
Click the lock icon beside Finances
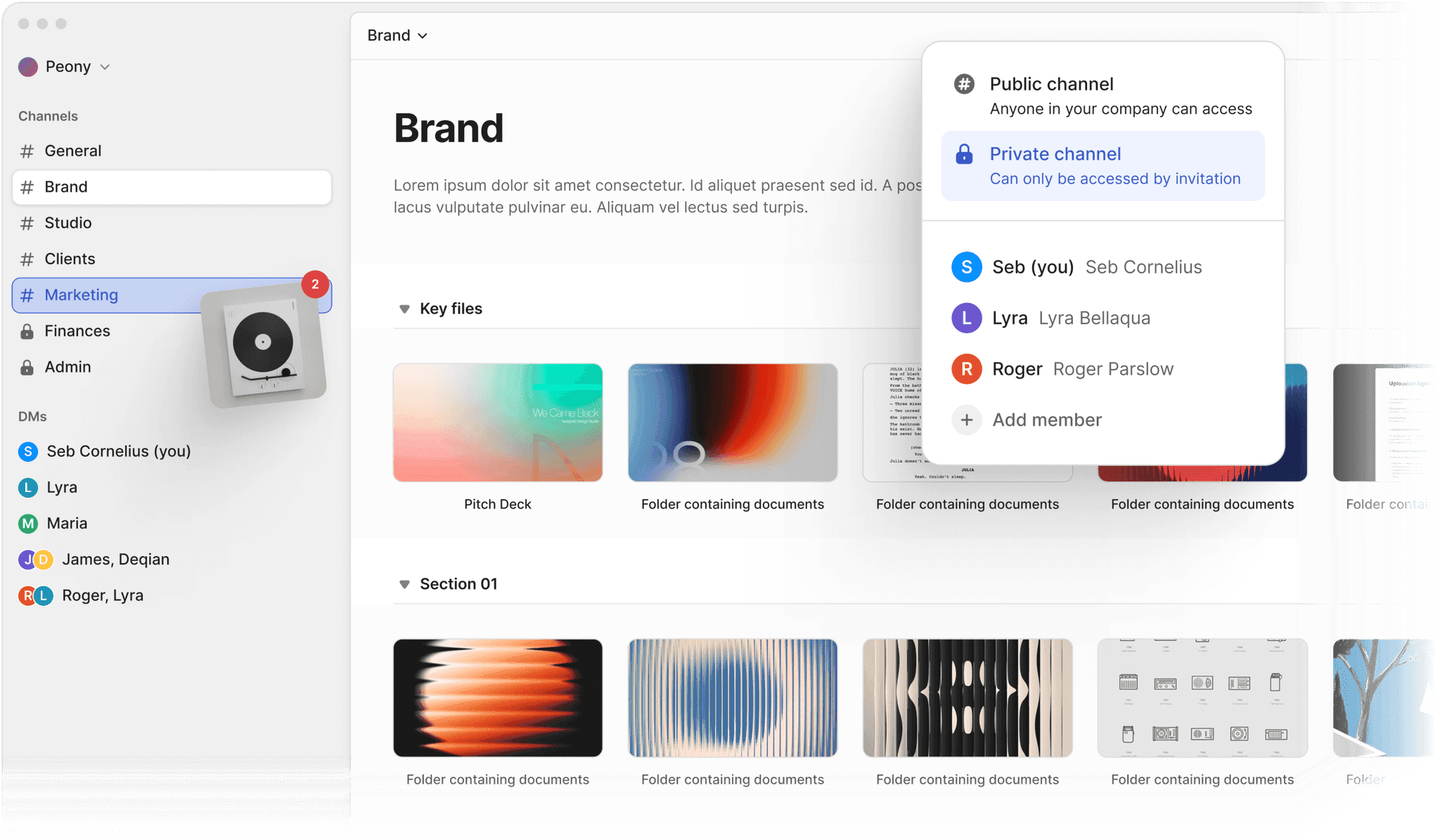click(27, 330)
